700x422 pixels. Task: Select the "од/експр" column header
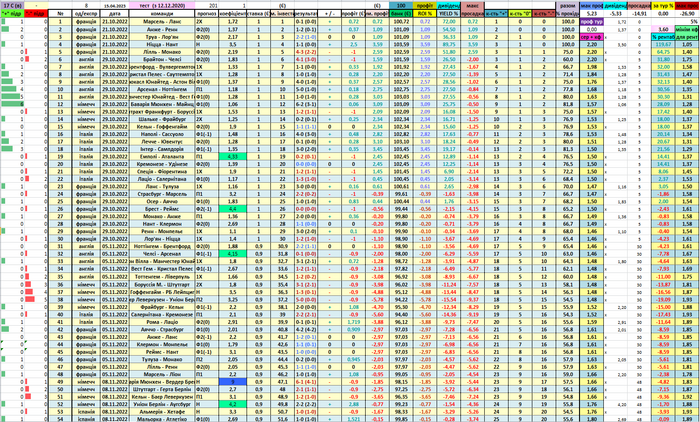(x=86, y=14)
